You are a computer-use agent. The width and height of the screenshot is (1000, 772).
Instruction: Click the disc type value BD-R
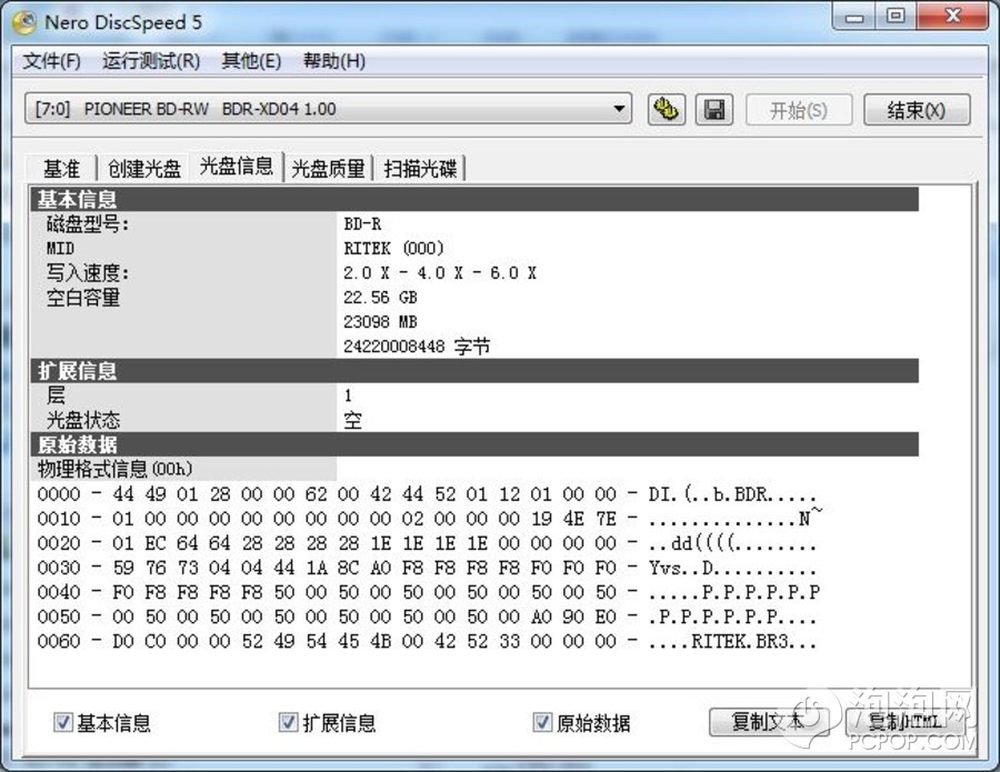(362, 224)
